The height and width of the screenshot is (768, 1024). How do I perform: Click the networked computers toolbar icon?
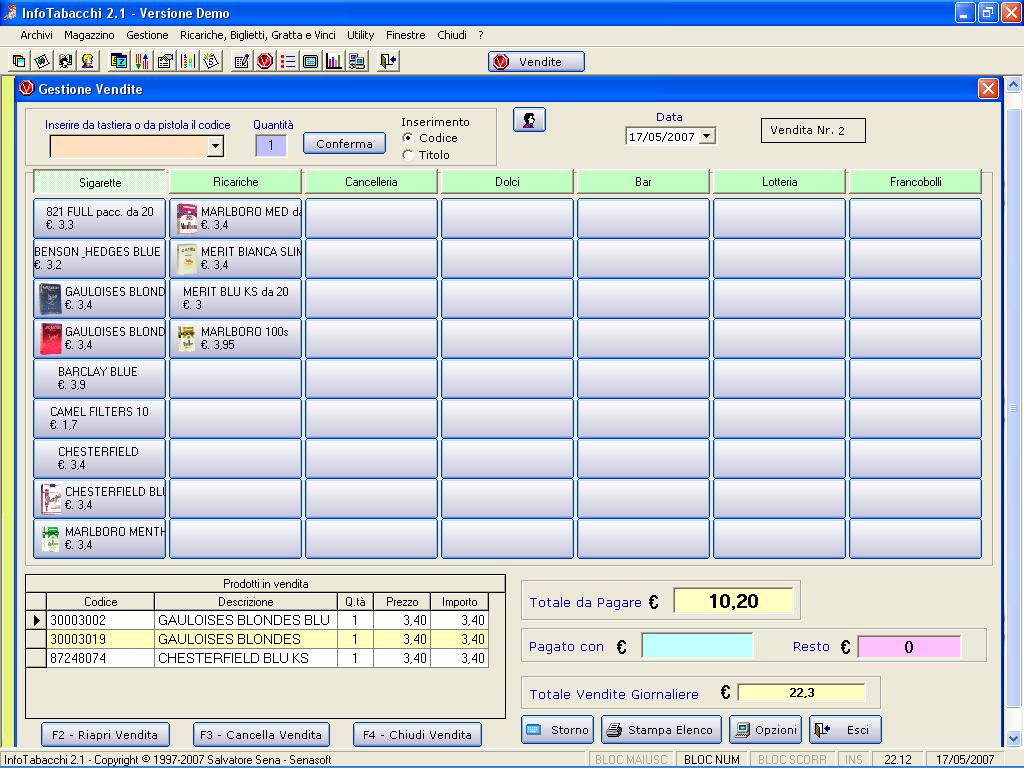tap(357, 61)
